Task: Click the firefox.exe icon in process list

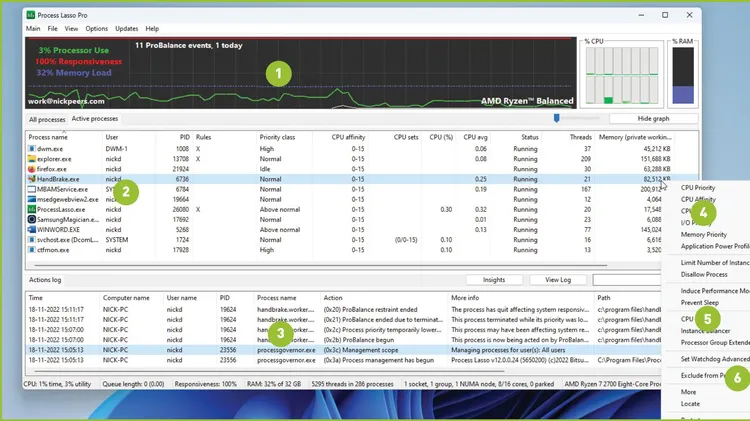Action: 32,169
